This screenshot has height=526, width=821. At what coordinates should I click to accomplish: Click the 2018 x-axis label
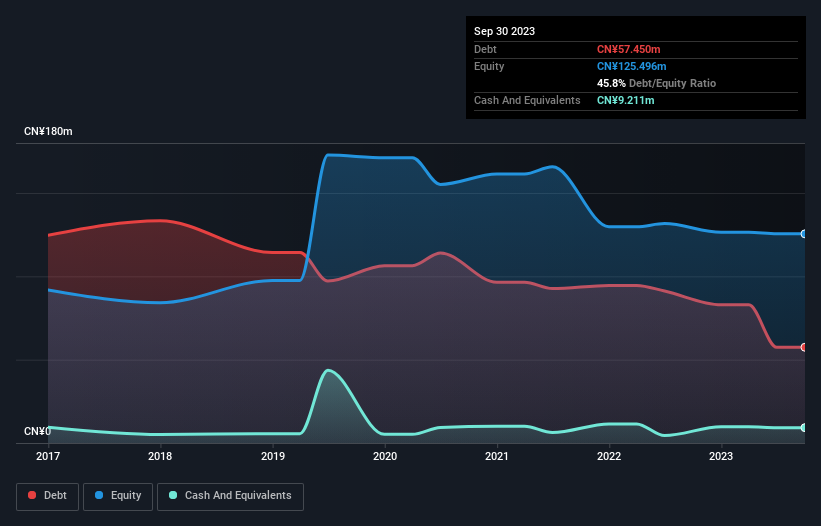pos(160,456)
